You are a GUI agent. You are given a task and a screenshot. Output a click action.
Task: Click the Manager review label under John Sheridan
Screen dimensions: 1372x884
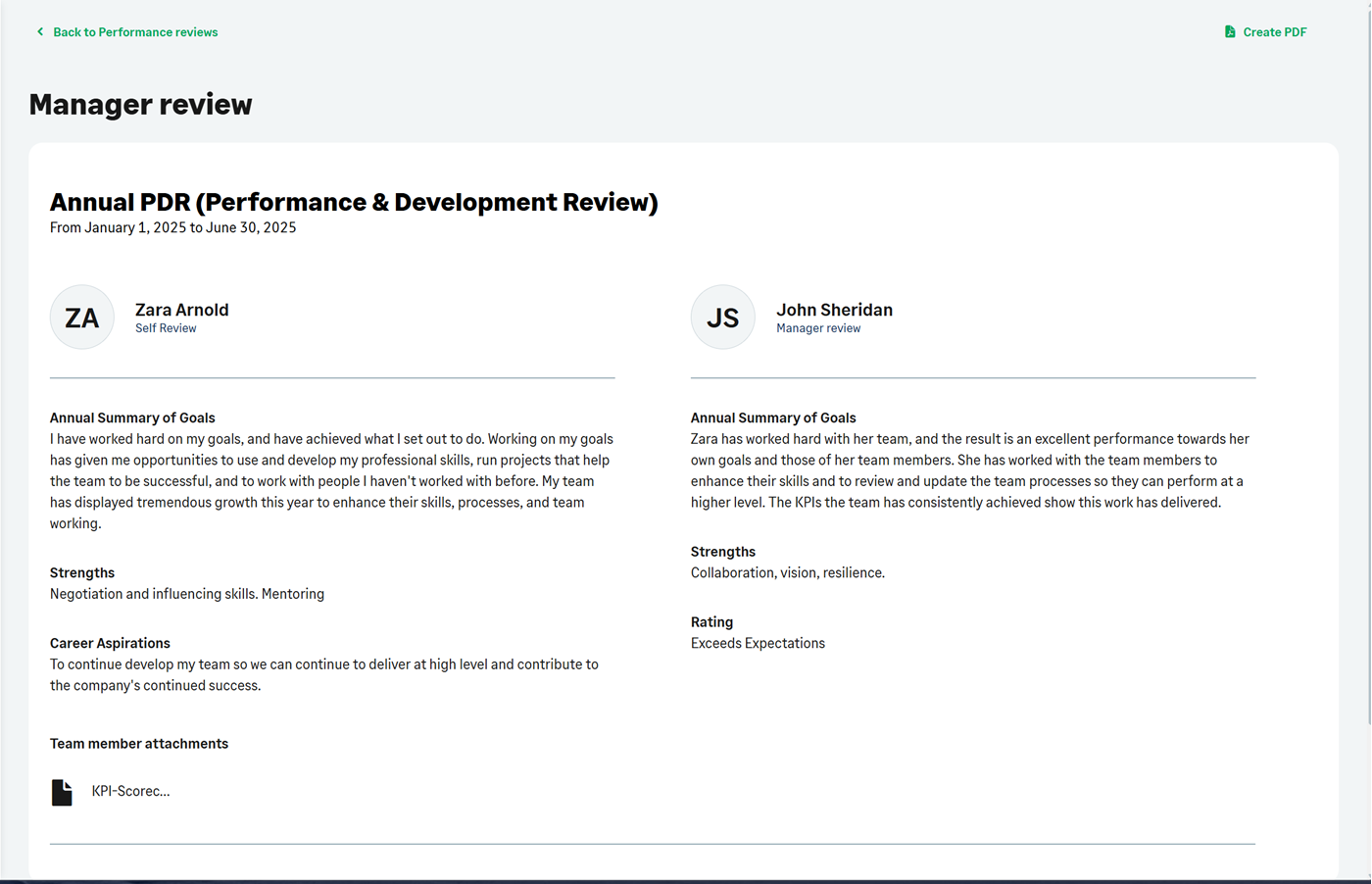click(x=818, y=328)
